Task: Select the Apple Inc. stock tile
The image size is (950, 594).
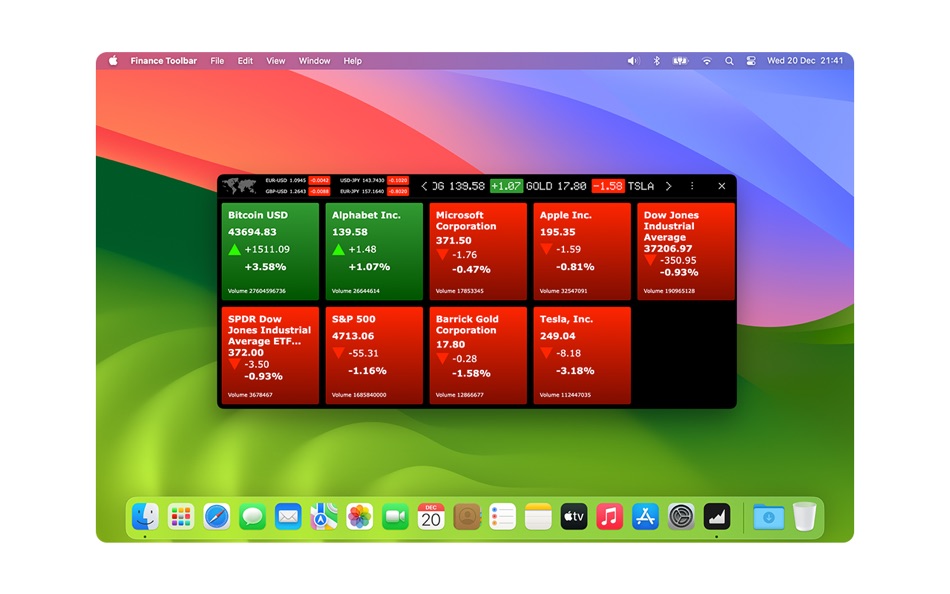Action: pyautogui.click(x=582, y=251)
